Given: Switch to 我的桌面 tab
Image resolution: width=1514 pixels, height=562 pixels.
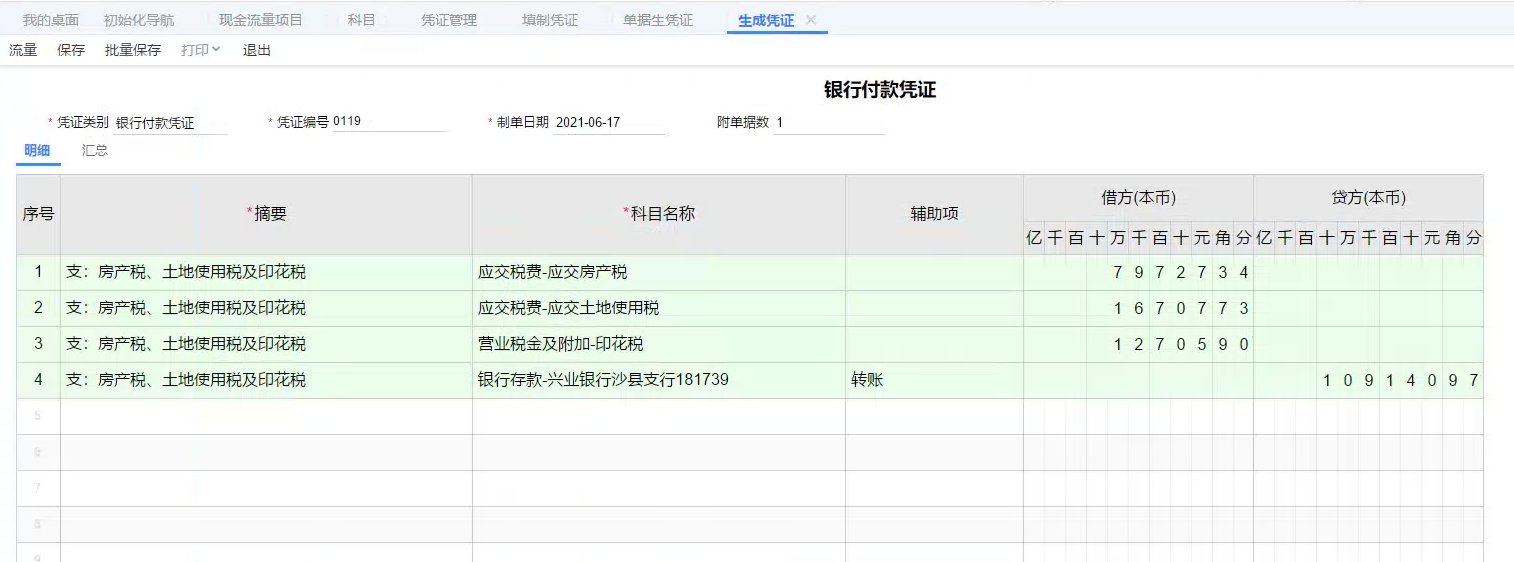Looking at the screenshot, I should pyautogui.click(x=51, y=20).
